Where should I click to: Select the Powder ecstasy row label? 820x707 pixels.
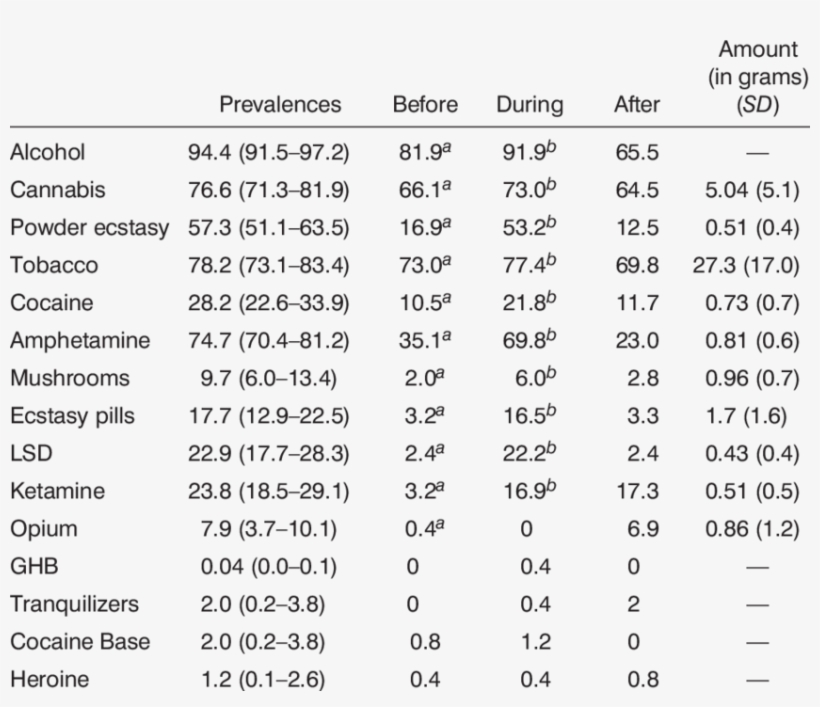90,228
